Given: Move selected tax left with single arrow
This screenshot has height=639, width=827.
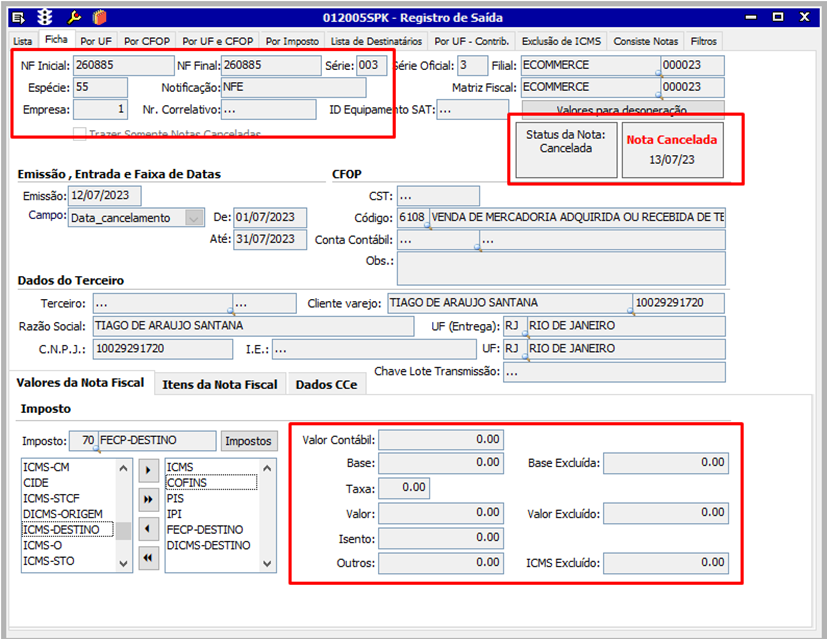Looking at the screenshot, I should (x=148, y=528).
